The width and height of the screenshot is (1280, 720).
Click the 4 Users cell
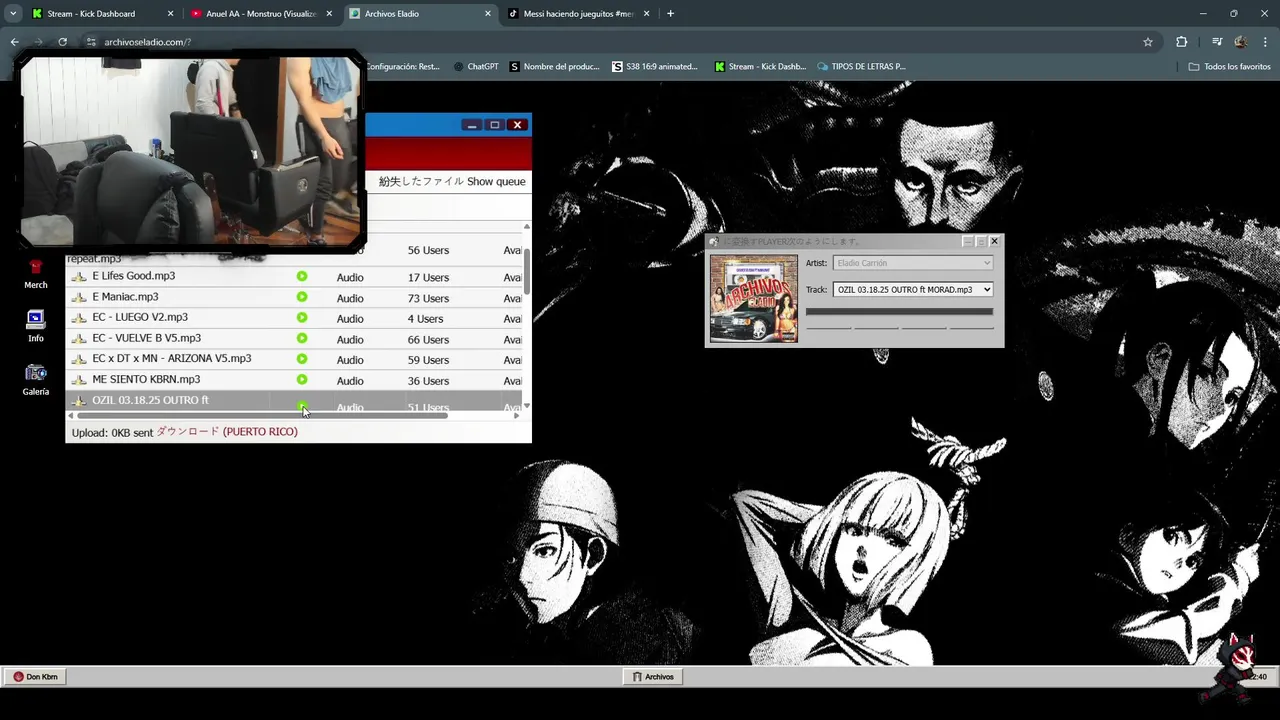tap(425, 319)
